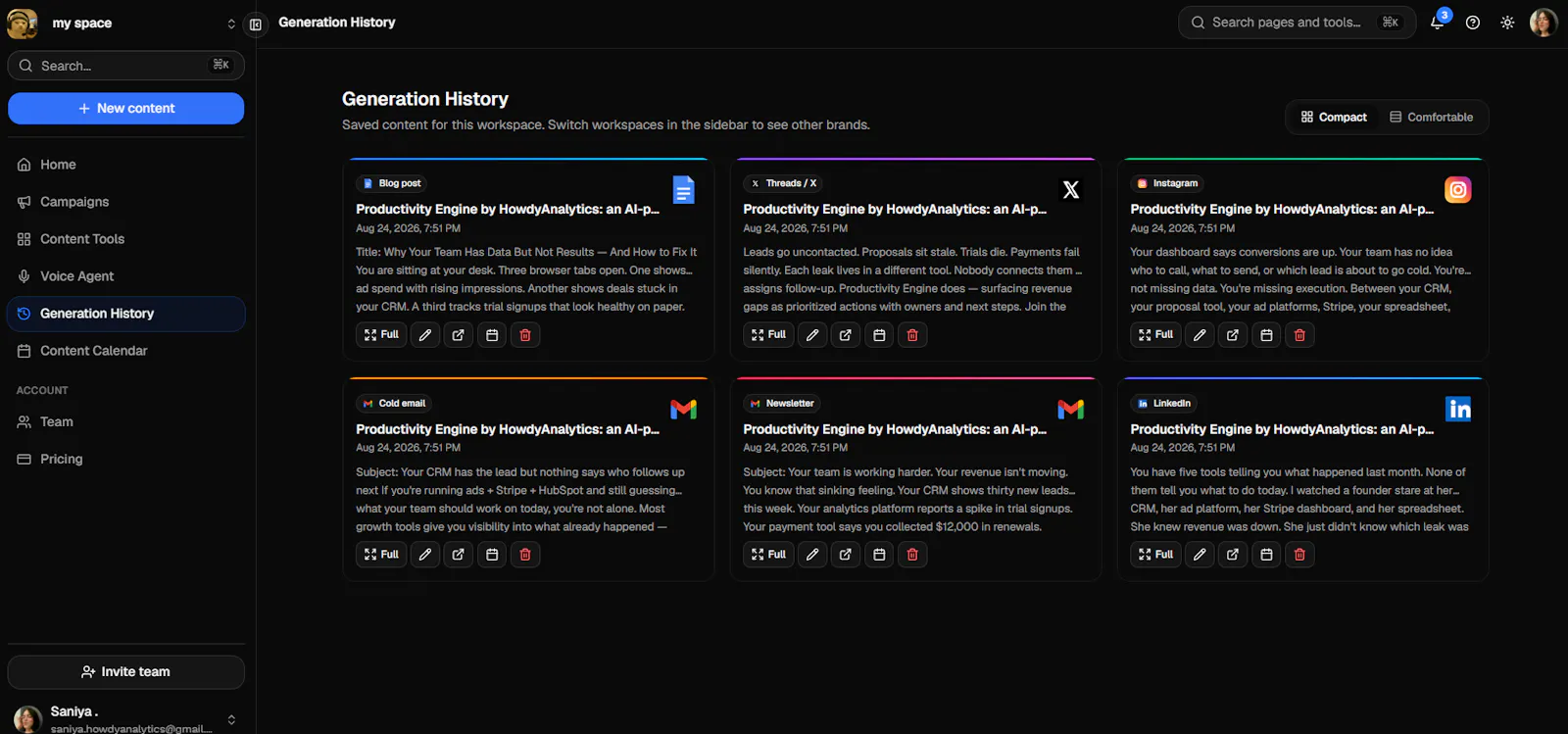
Task: Open the Blog post card in new window
Action: coord(459,335)
